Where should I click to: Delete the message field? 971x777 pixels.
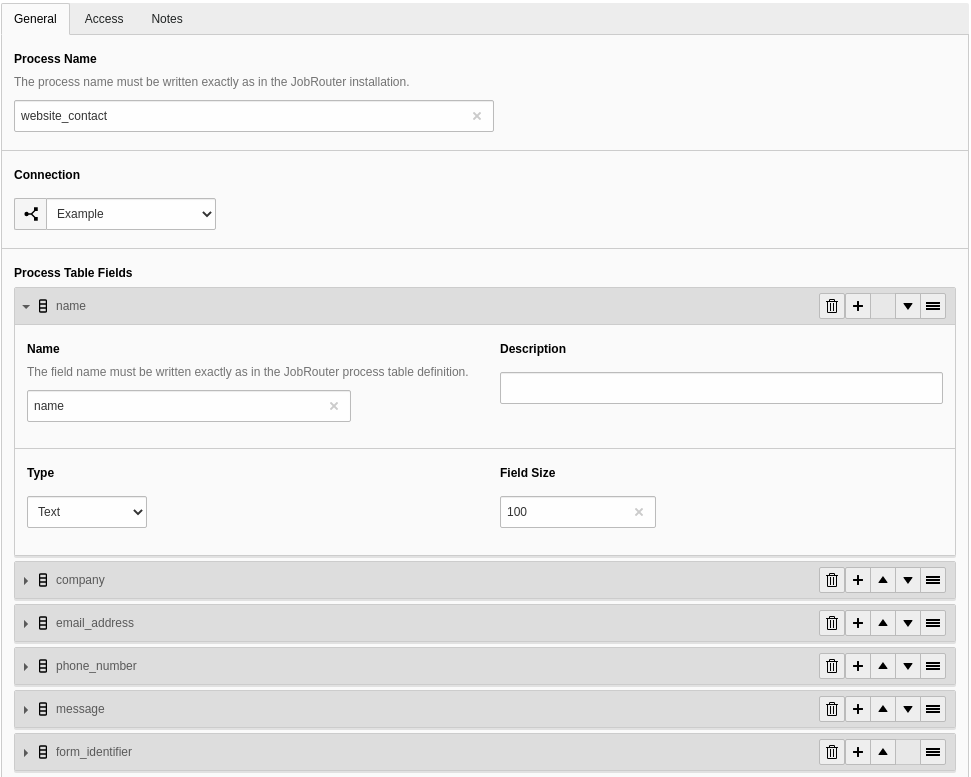(832, 710)
